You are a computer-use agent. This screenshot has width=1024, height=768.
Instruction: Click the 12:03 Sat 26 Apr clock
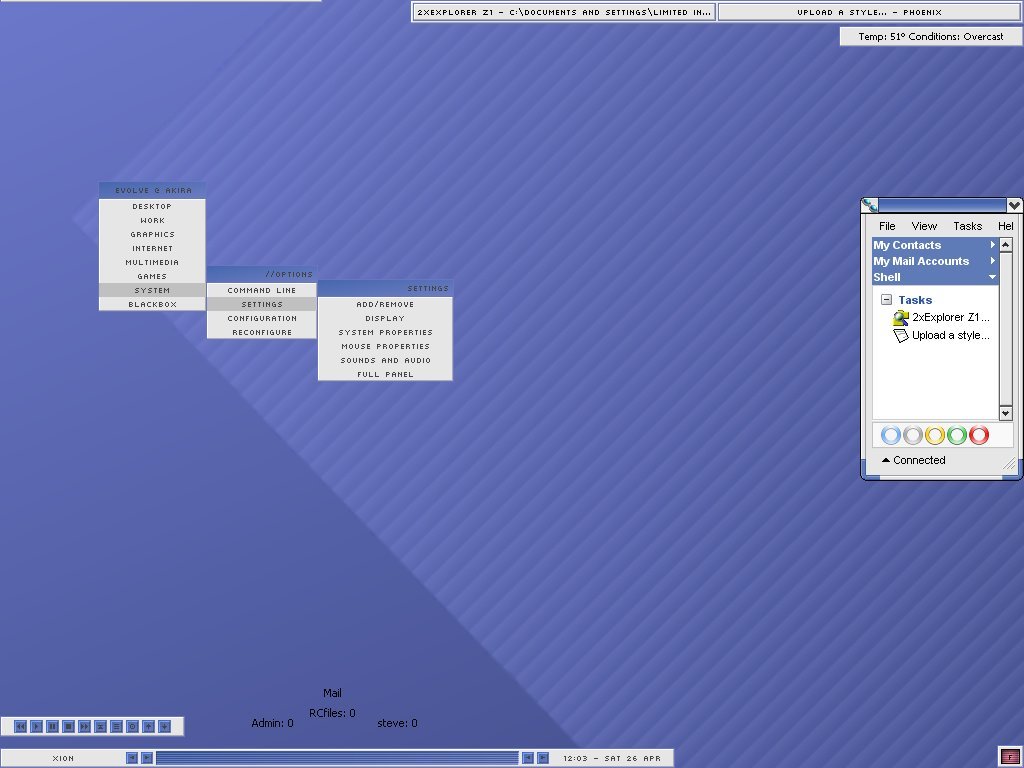(612, 758)
